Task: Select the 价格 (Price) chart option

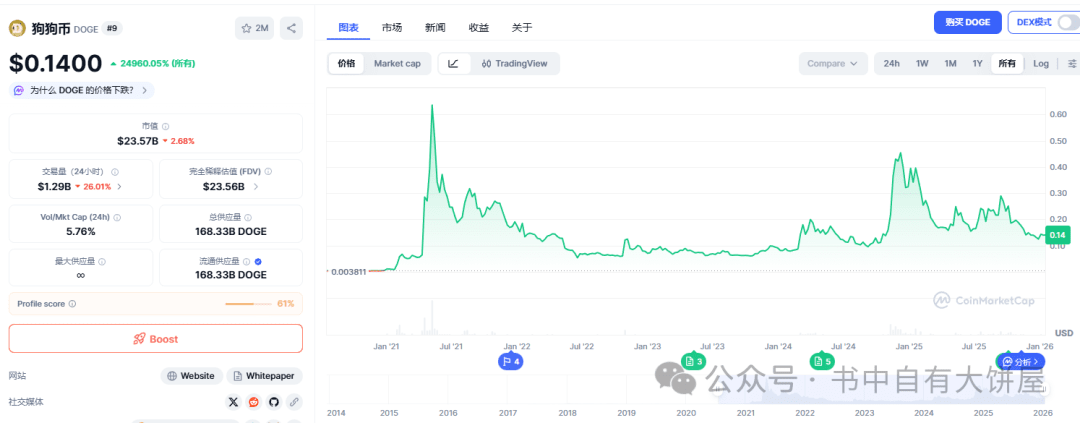Action: tap(346, 63)
